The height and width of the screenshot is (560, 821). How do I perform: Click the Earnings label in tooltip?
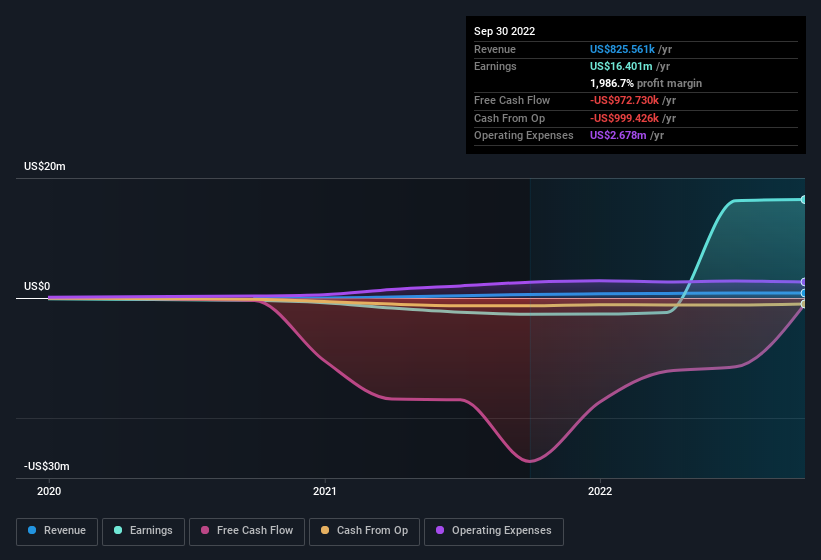coord(495,66)
